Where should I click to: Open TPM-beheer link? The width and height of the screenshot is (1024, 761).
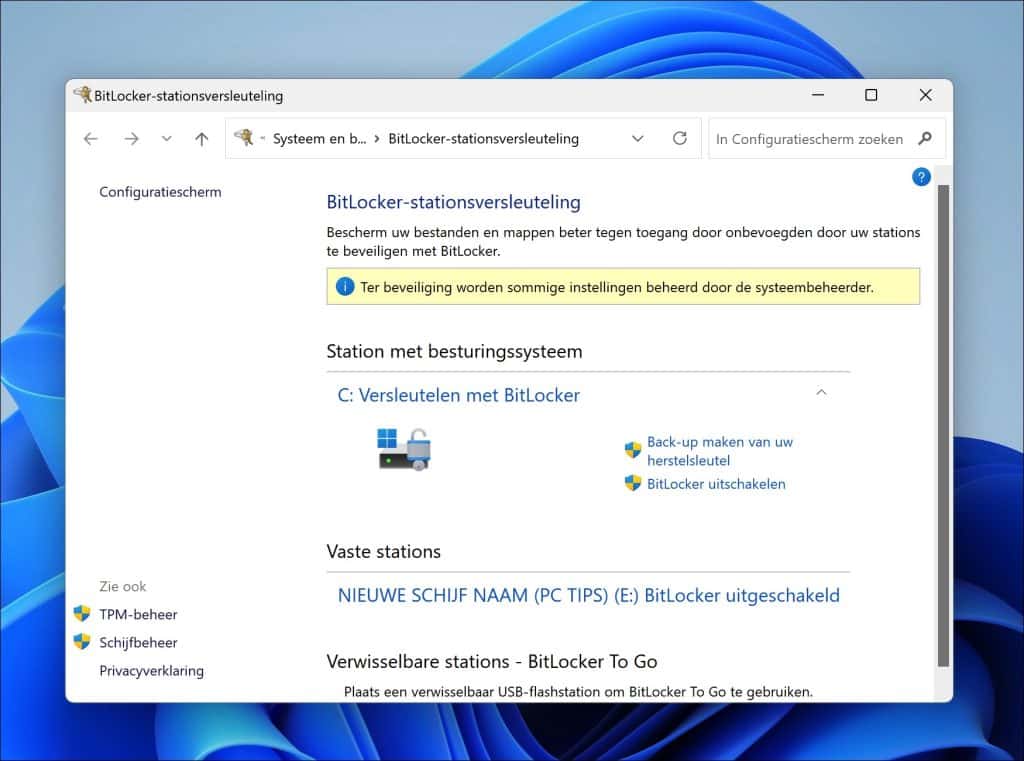pyautogui.click(x=138, y=615)
